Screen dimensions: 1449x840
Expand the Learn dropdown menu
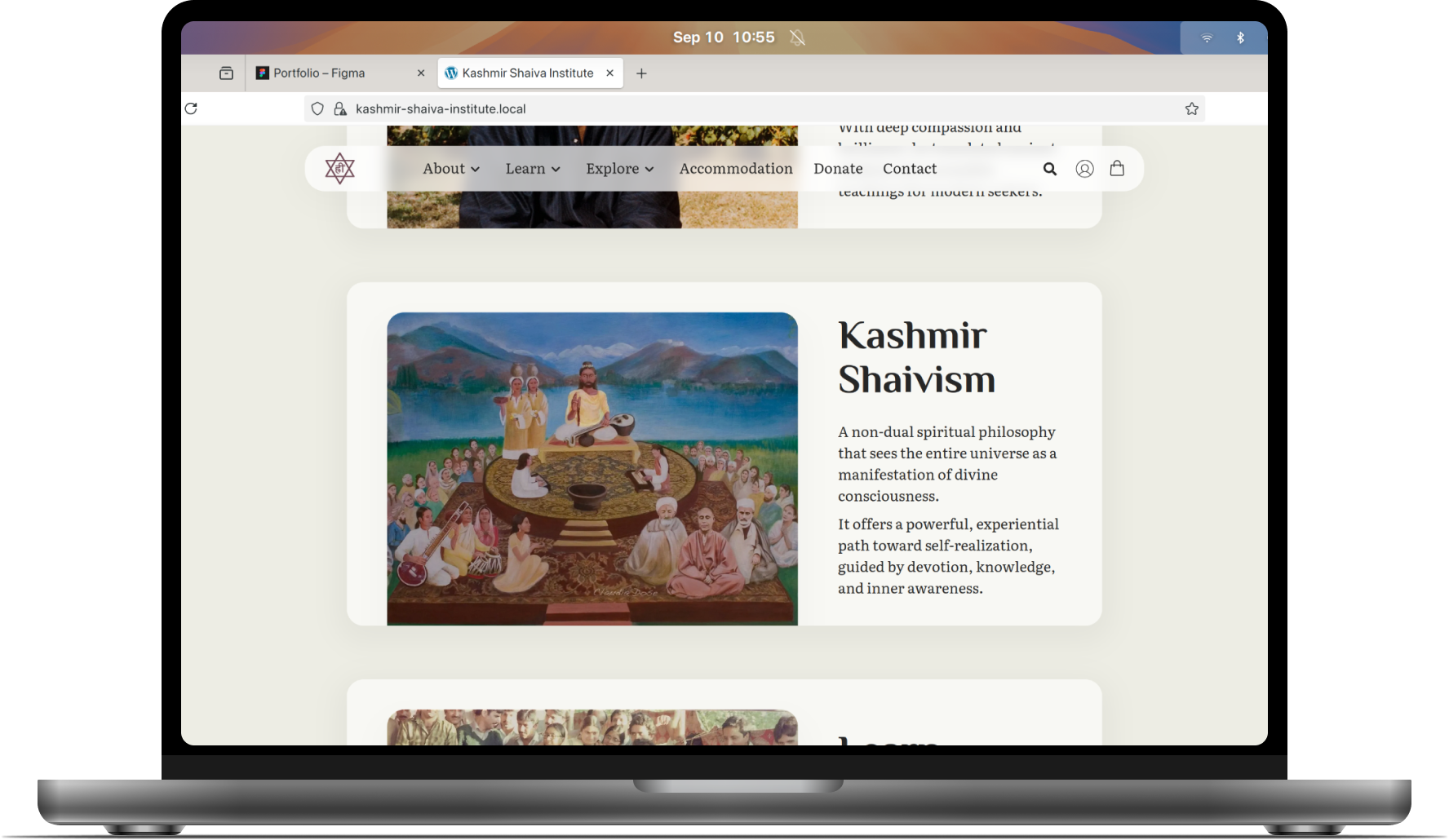pos(533,169)
